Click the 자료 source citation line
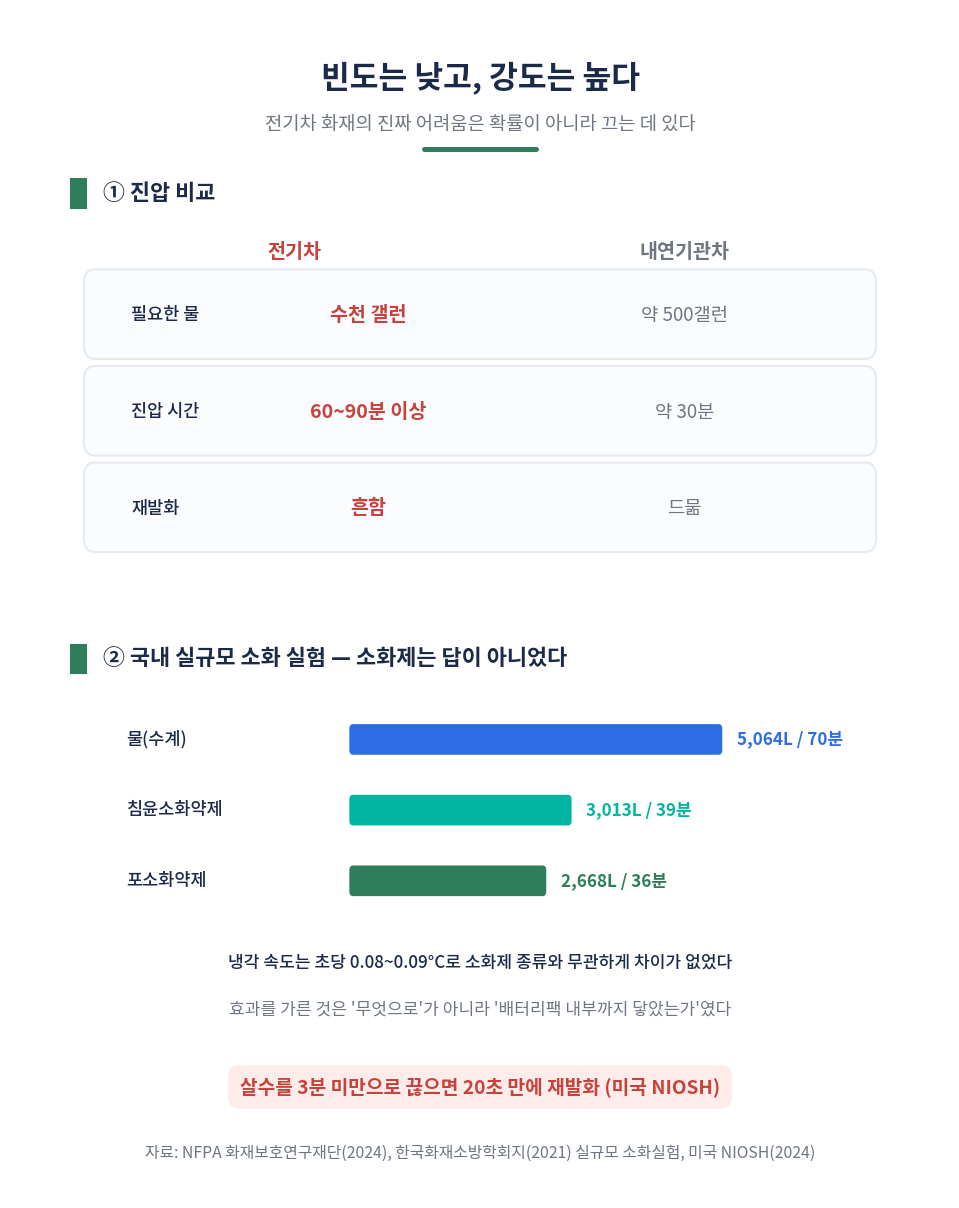The height and width of the screenshot is (1208, 959). click(480, 1152)
